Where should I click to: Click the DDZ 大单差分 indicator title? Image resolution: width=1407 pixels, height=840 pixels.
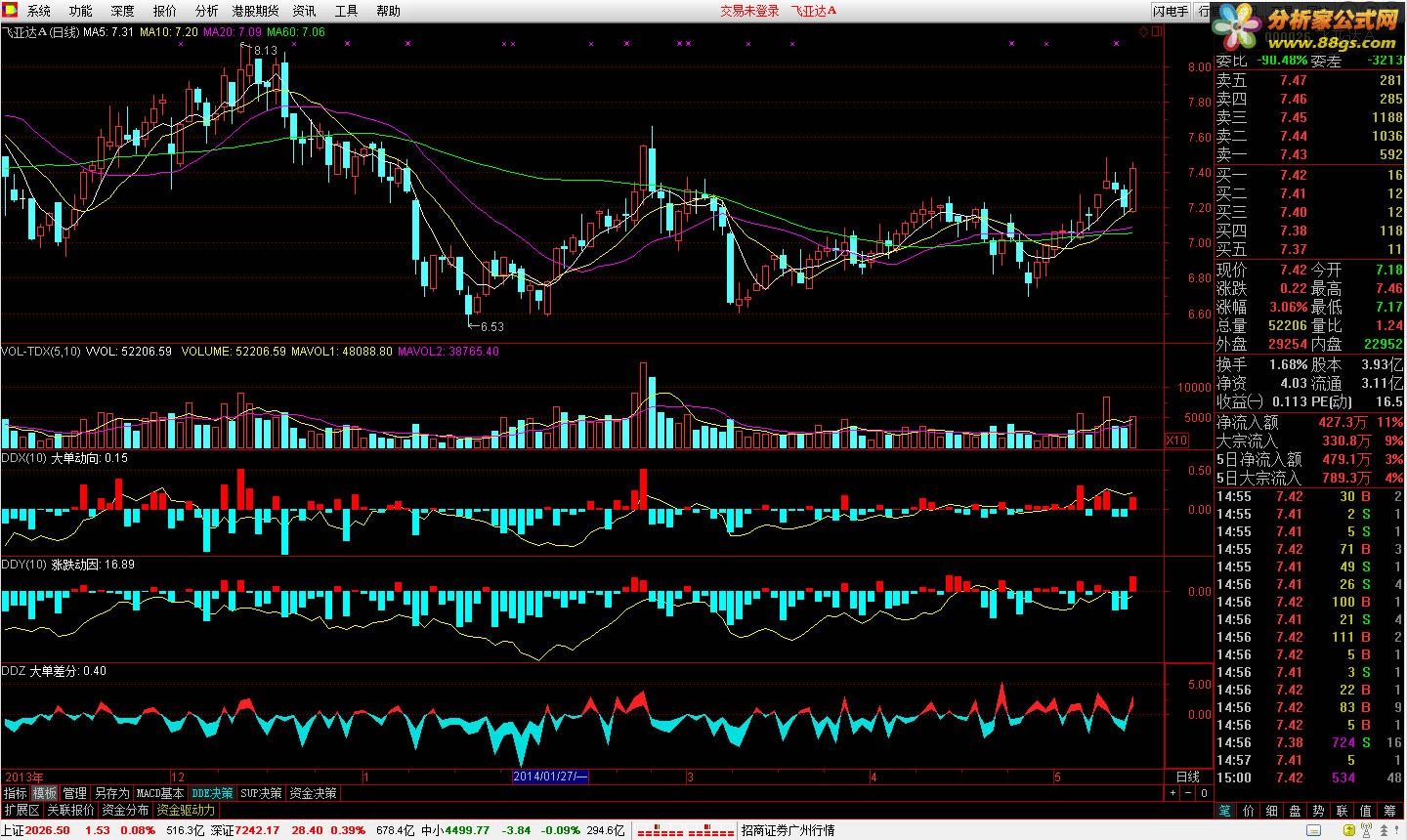tap(54, 671)
